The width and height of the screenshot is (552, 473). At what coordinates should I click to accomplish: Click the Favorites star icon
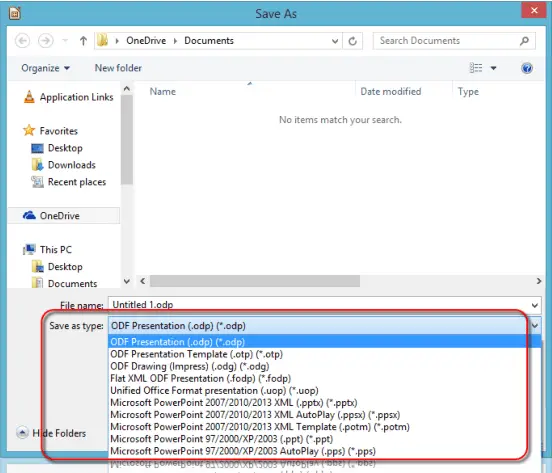pos(29,131)
